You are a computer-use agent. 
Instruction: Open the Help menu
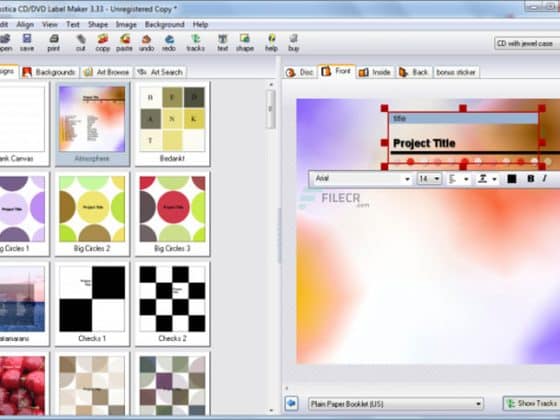point(200,25)
